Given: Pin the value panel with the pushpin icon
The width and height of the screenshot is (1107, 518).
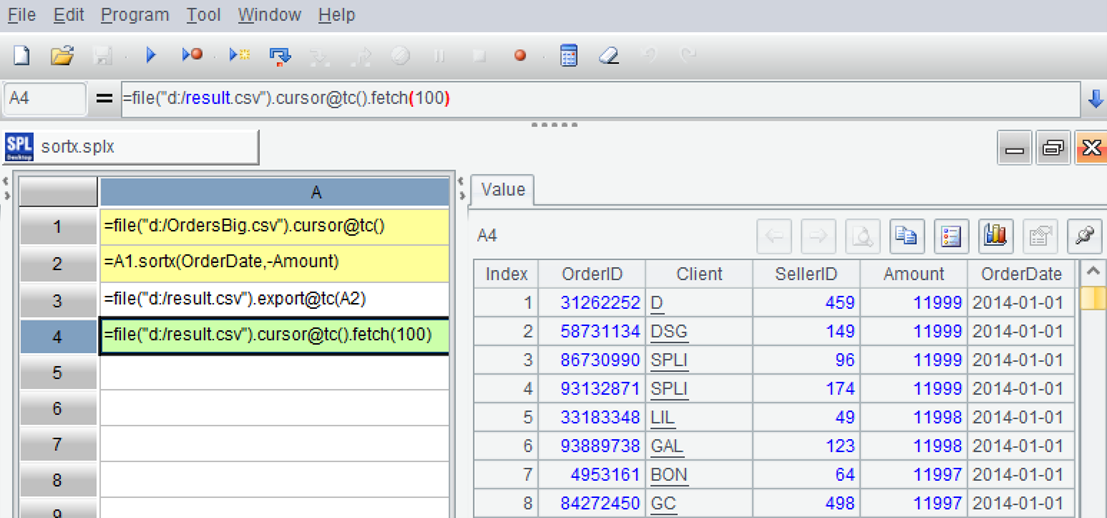Looking at the screenshot, I should [1083, 236].
